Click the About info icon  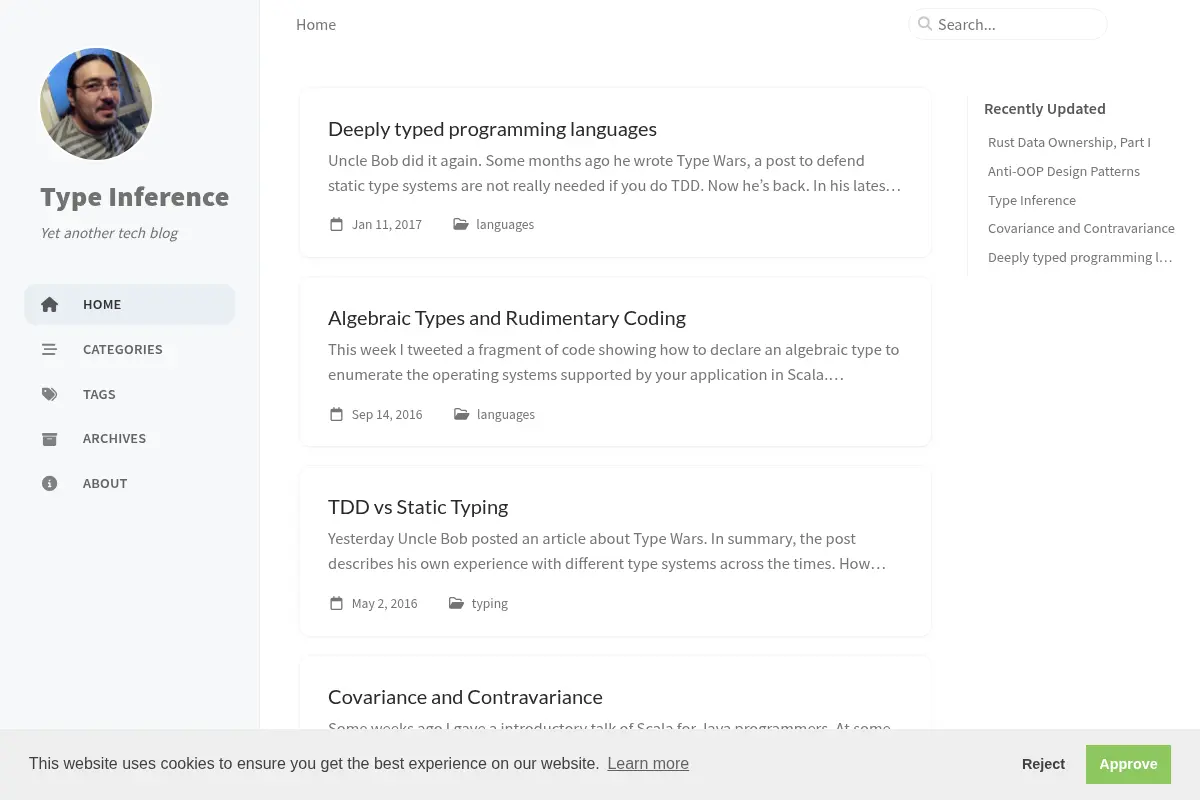pyautogui.click(x=49, y=483)
